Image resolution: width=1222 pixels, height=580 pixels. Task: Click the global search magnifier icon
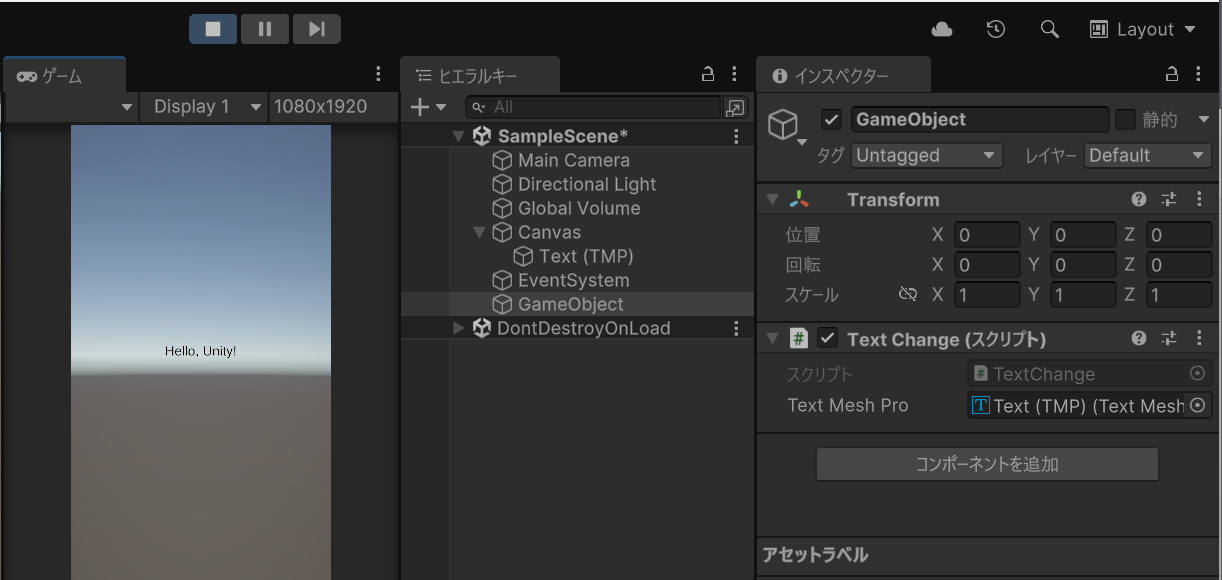1049,29
